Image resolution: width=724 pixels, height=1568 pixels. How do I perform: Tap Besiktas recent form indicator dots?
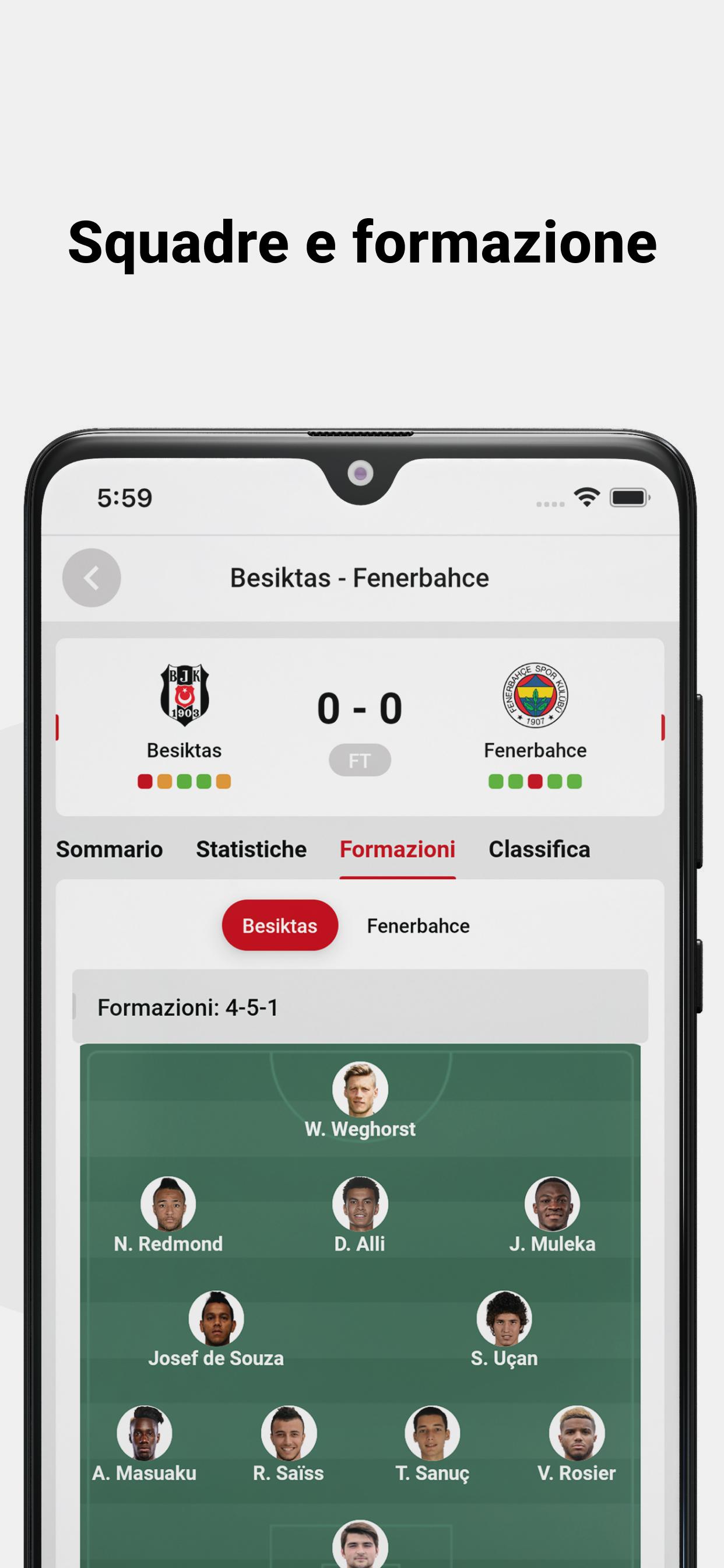coord(184,782)
